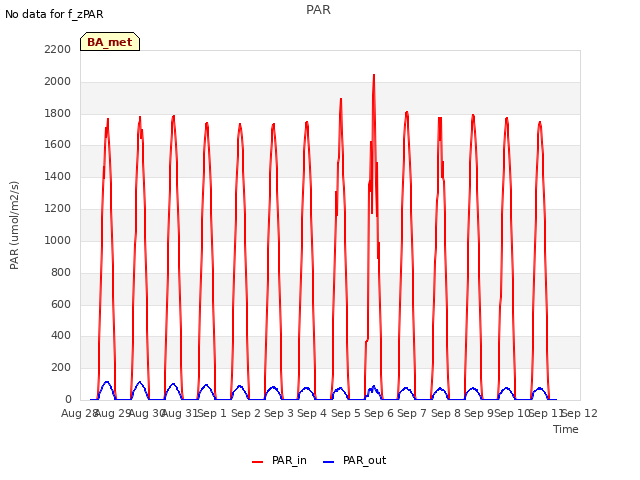Click the 1600 y-axis tick label
This screenshot has width=640, height=480.
click(x=58, y=144)
